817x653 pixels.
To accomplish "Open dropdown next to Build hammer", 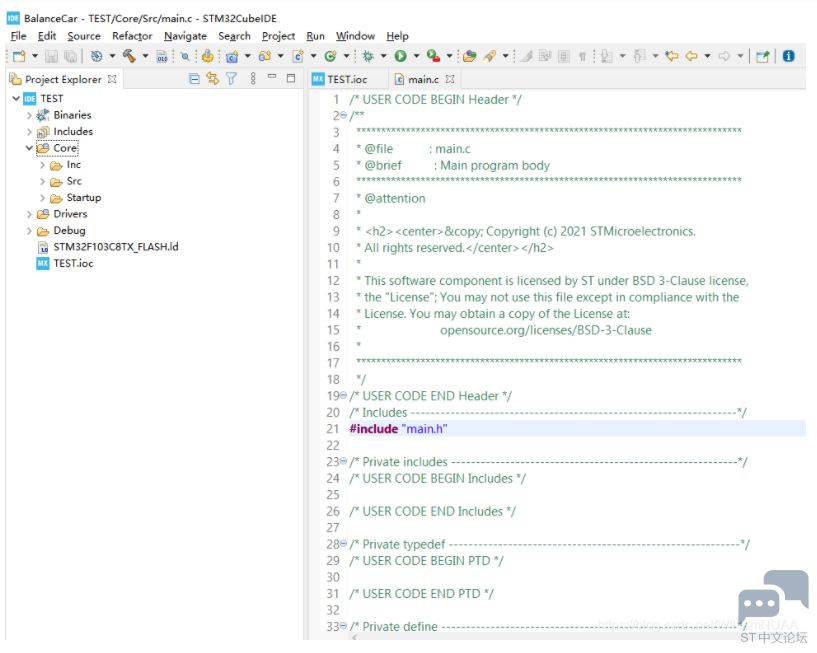I will (145, 56).
